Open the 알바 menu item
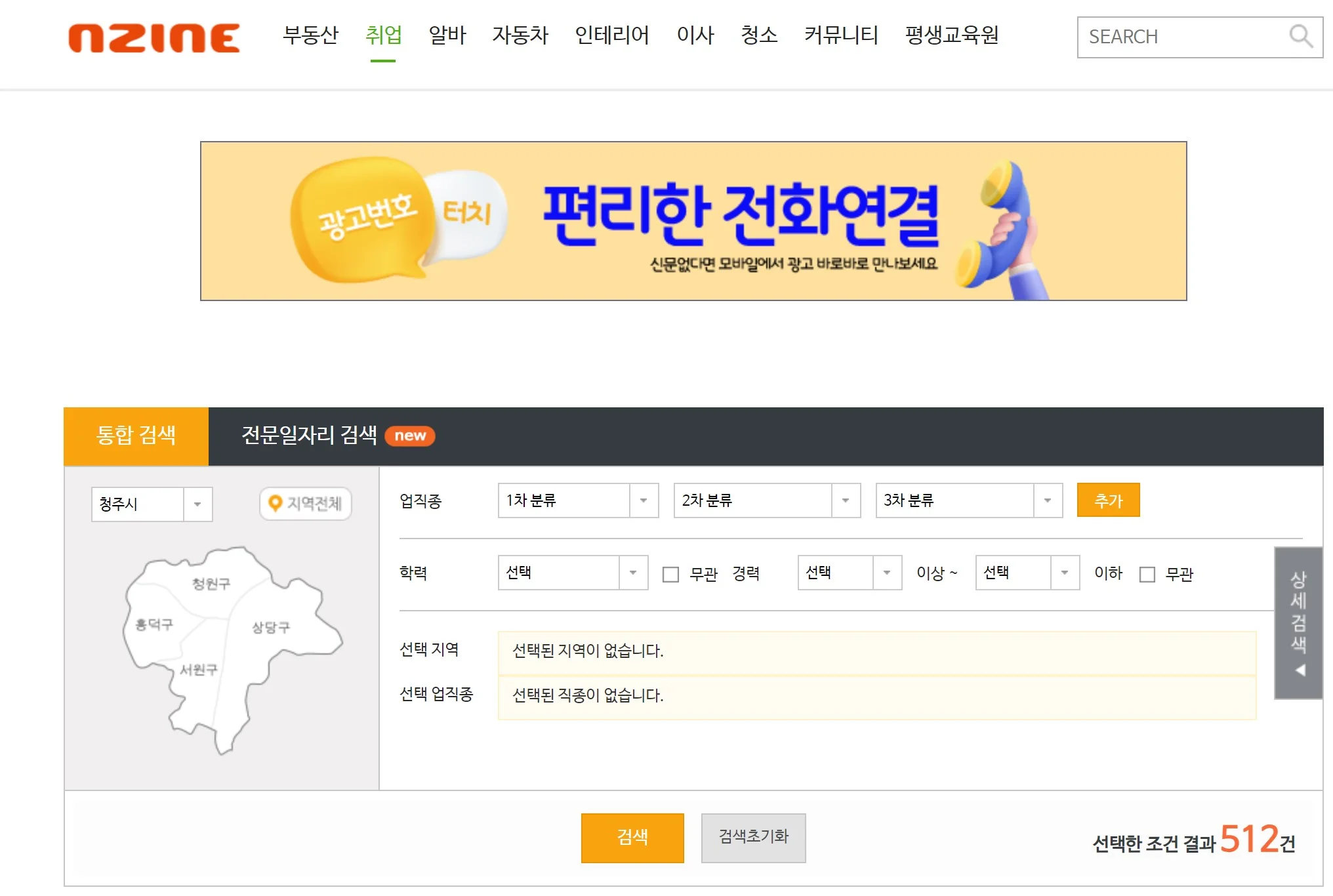The image size is (1333, 896). pos(447,35)
